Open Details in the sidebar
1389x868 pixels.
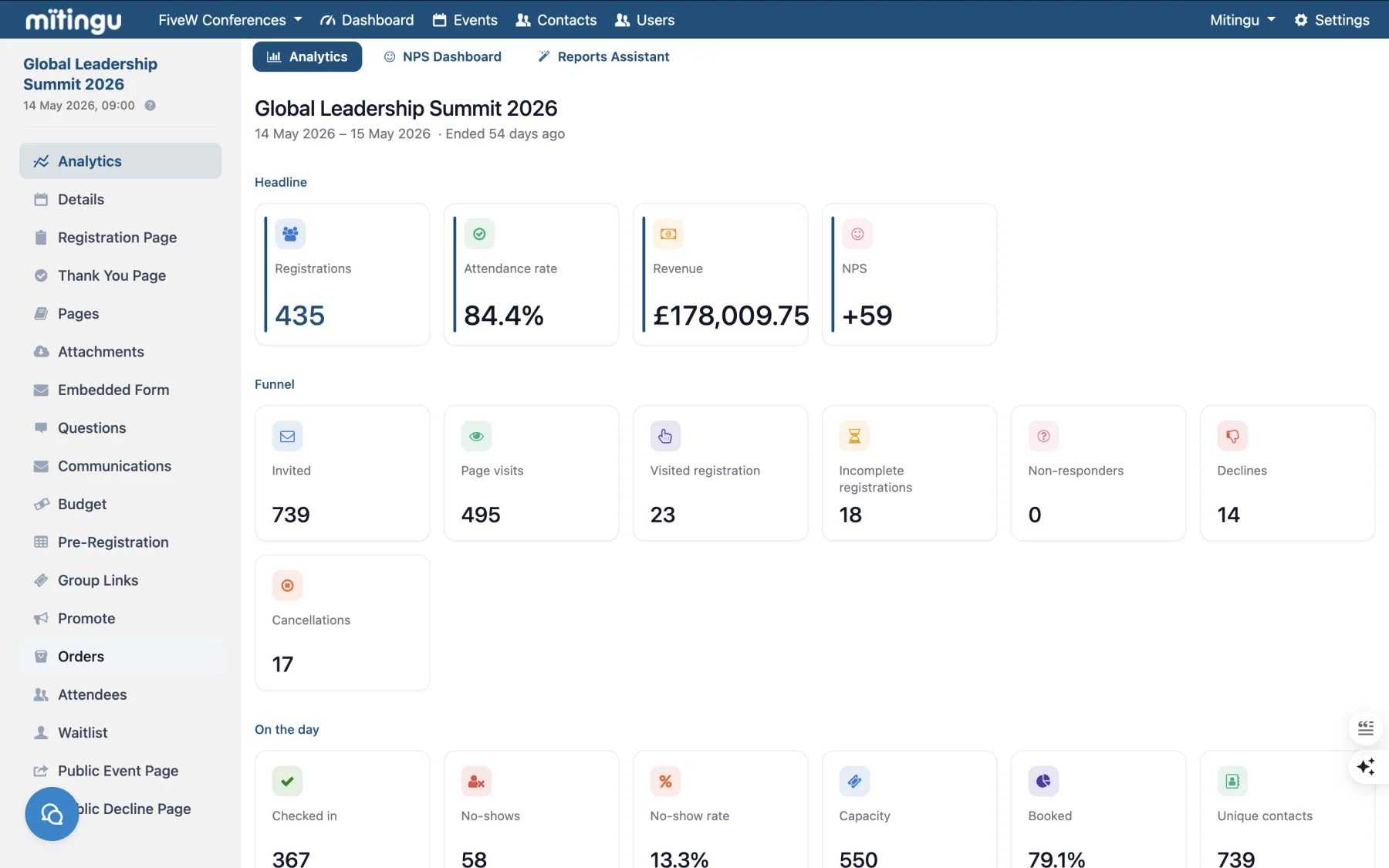[120, 199]
